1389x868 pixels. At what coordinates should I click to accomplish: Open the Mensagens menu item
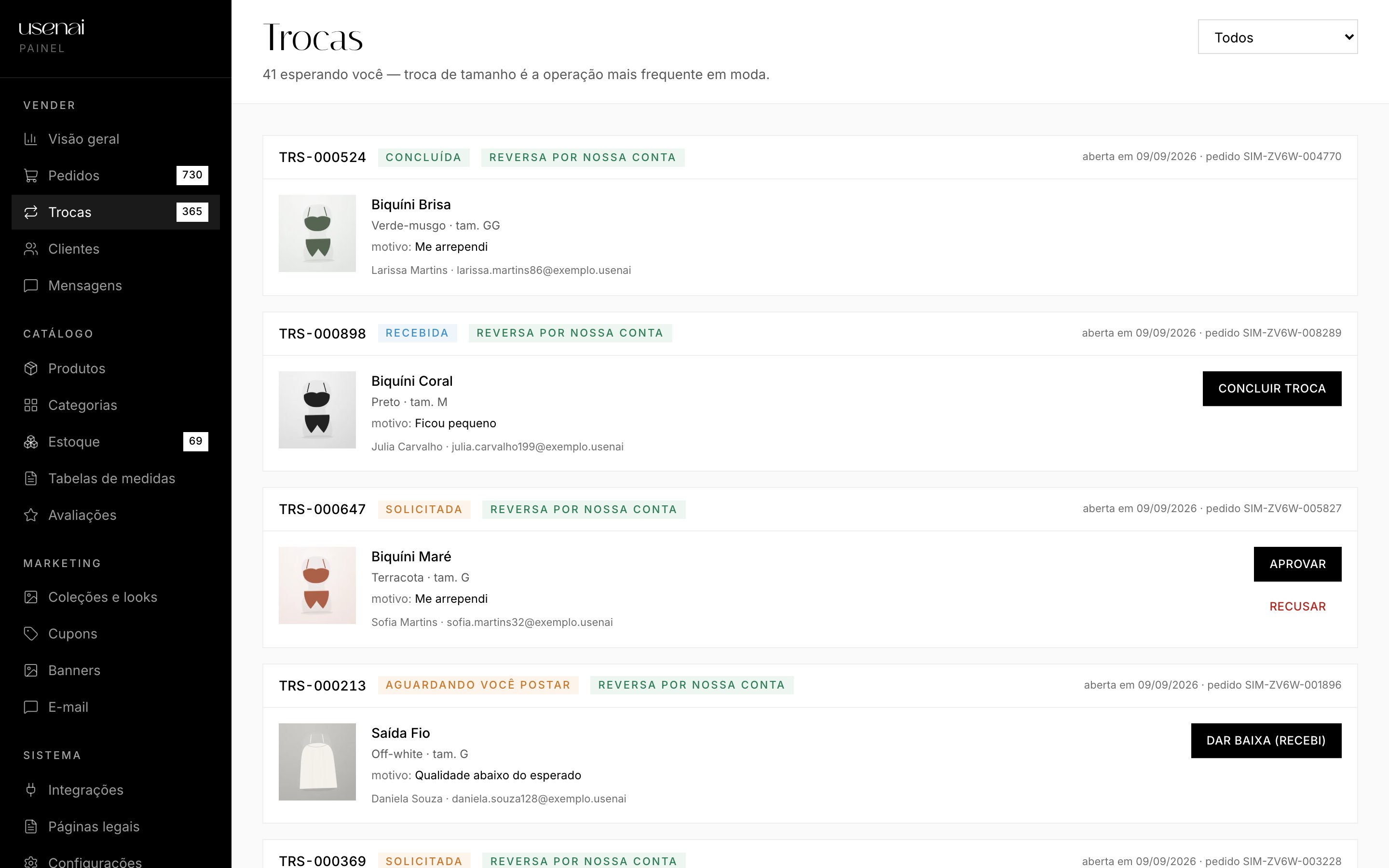(x=115, y=286)
